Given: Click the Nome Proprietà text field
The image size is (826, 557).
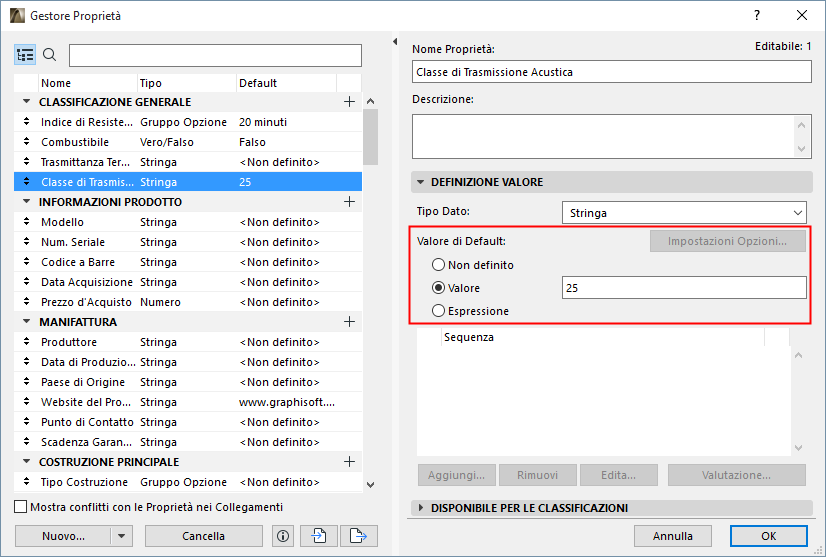Looking at the screenshot, I should click(x=612, y=72).
